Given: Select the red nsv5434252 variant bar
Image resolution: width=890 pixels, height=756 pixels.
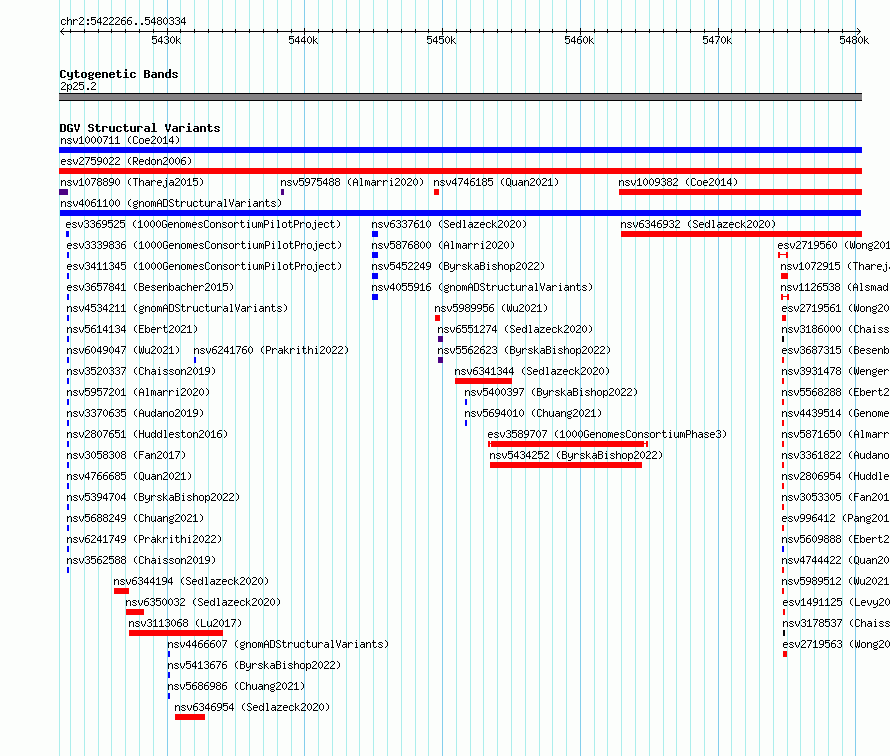Looking at the screenshot, I should (x=566, y=465).
